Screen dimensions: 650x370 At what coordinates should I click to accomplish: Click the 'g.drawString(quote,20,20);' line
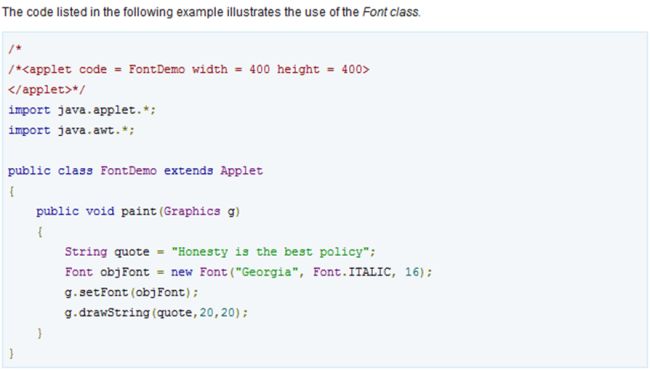tap(156, 313)
